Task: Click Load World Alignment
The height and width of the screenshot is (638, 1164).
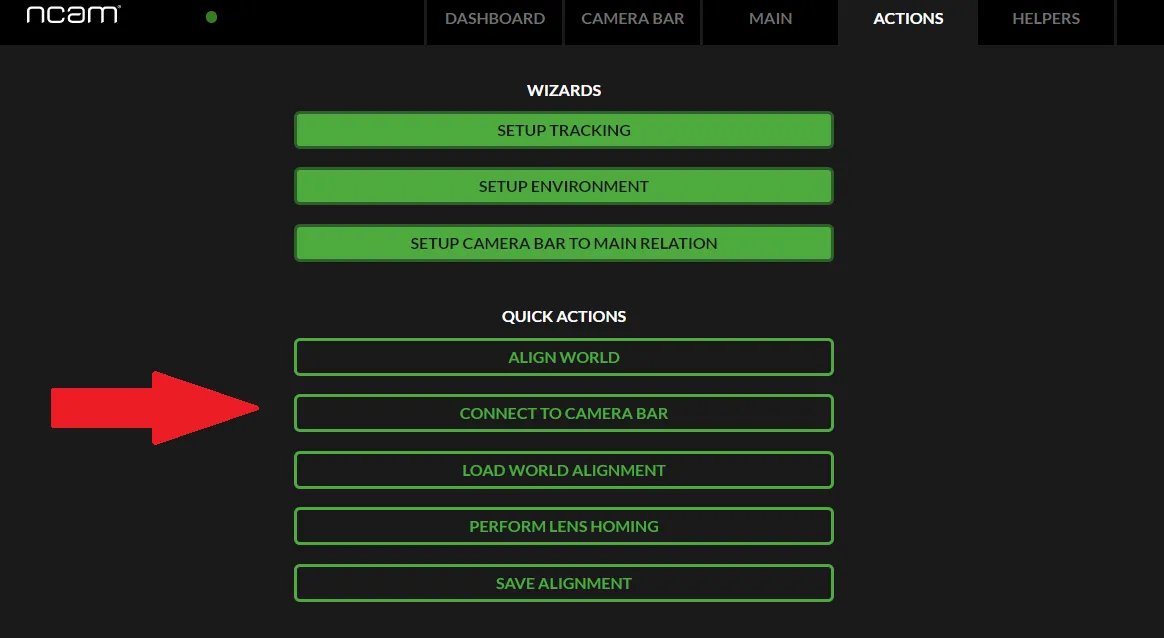Action: 564,470
